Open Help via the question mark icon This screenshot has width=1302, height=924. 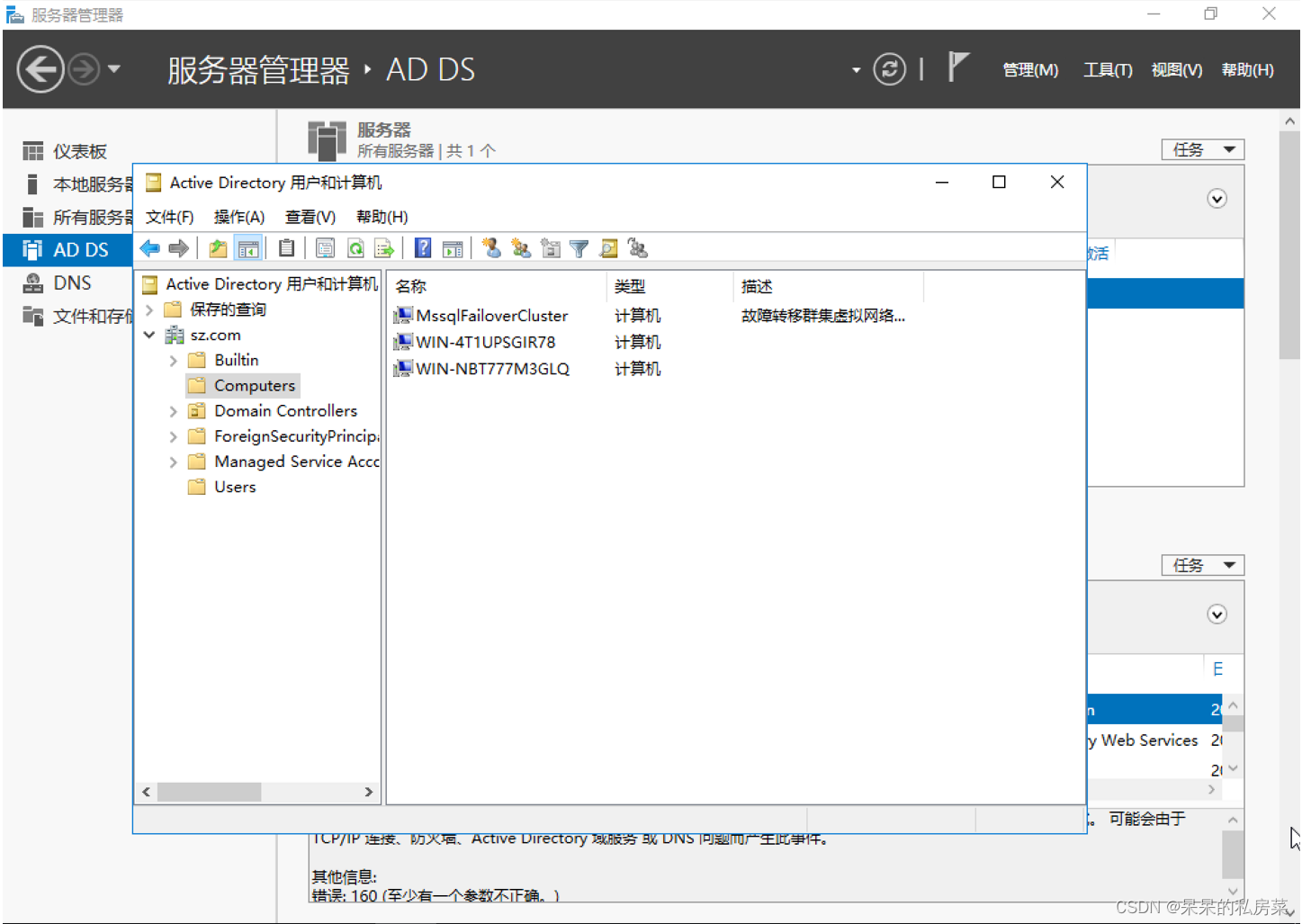(423, 248)
